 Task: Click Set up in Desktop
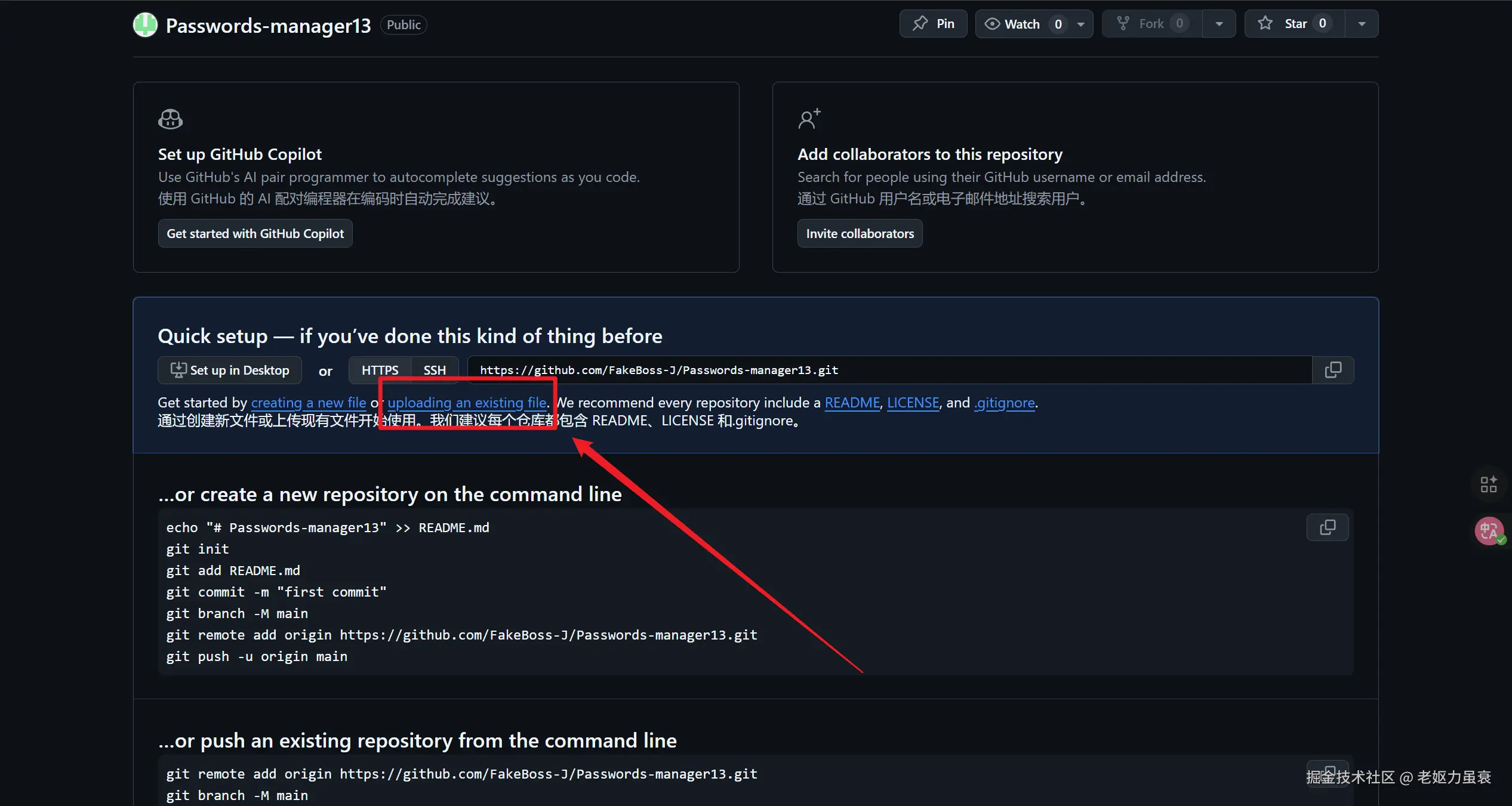230,370
